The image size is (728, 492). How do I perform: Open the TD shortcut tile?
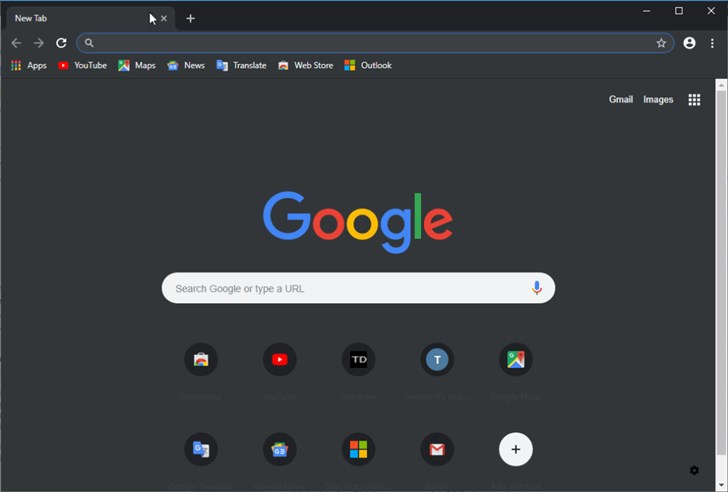point(358,360)
